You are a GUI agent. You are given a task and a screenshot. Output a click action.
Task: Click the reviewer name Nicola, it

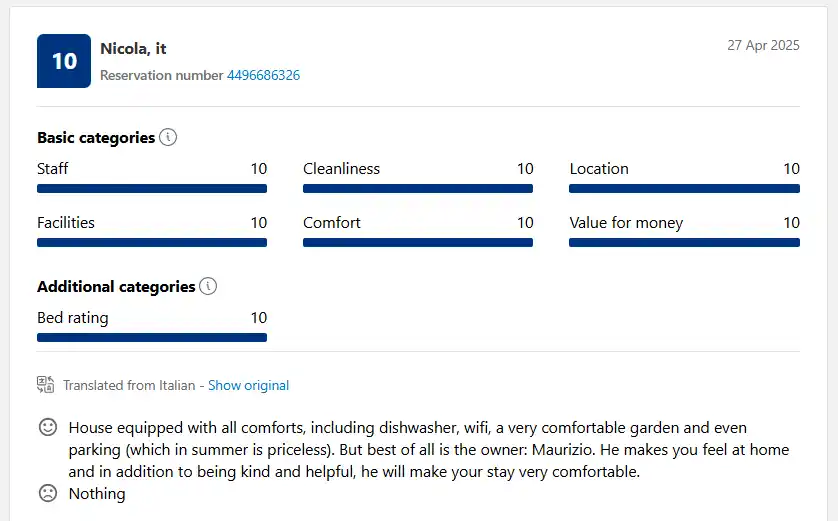click(x=133, y=49)
